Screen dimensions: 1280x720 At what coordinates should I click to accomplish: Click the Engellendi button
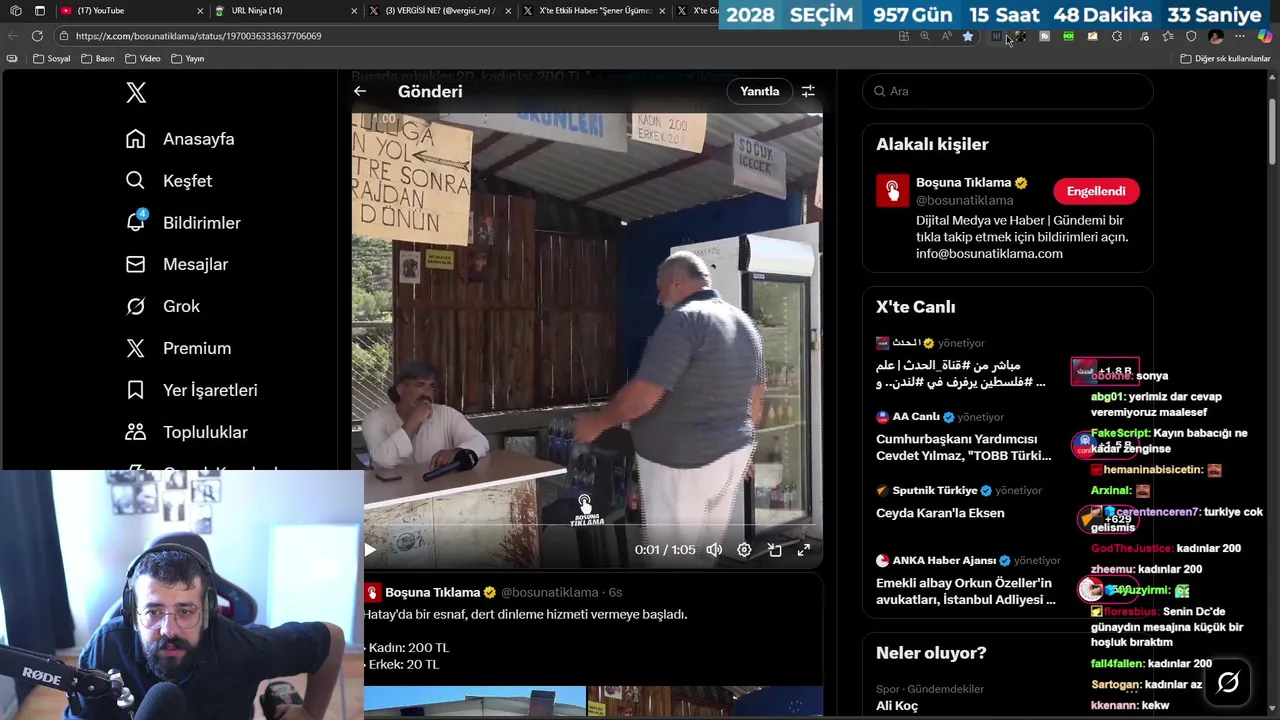[x=1096, y=191]
